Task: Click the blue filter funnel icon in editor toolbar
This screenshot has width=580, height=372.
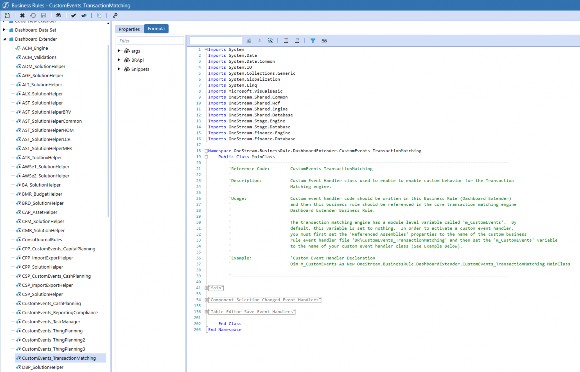Action: coord(313,41)
